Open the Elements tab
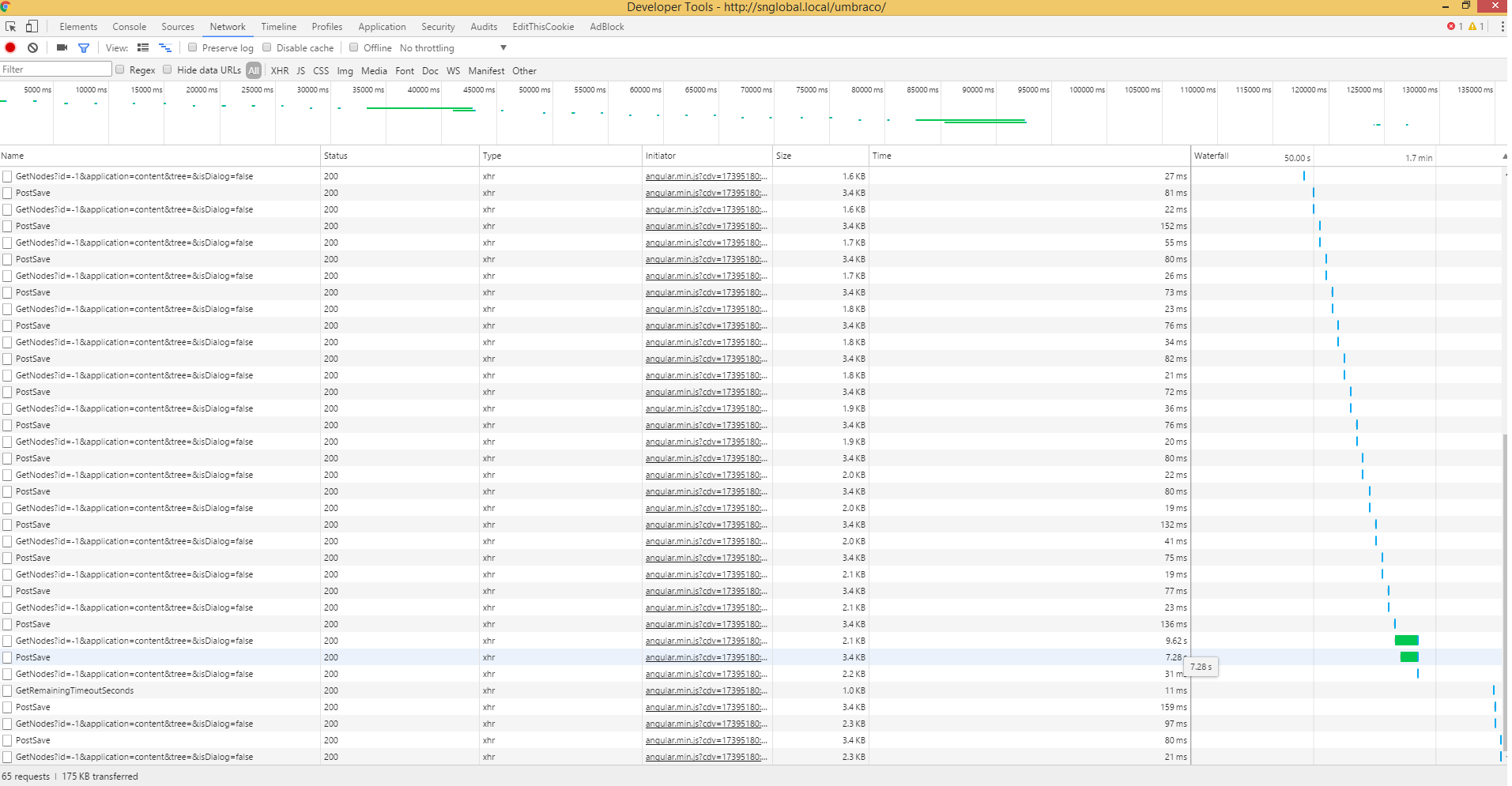 (x=78, y=27)
